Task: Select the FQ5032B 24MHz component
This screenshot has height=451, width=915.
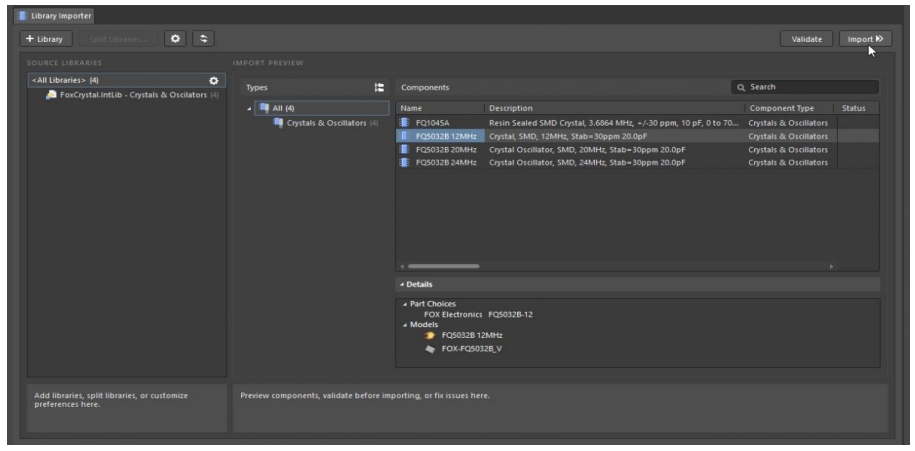Action: (637, 163)
